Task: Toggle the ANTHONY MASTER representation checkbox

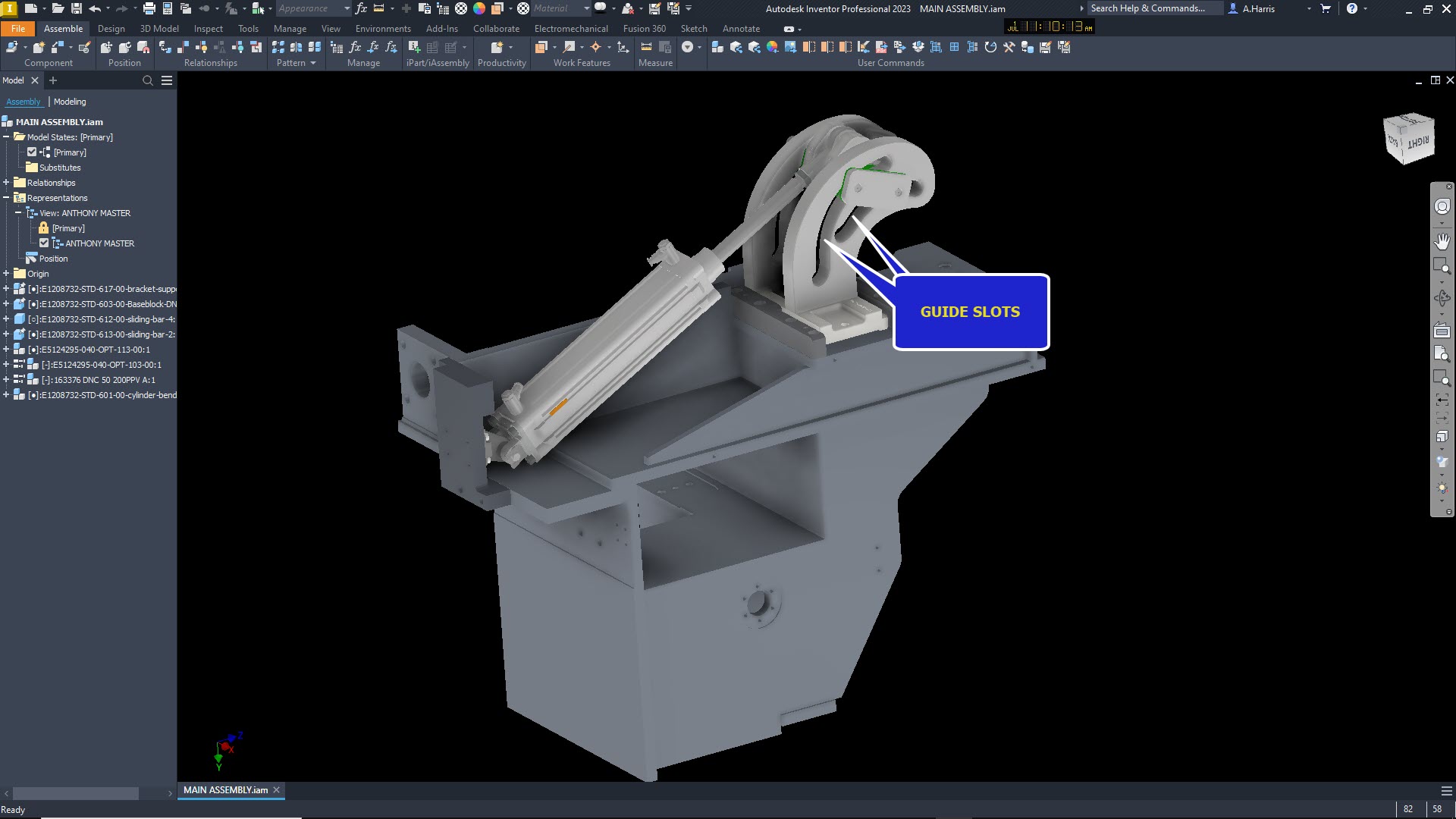Action: pos(44,243)
